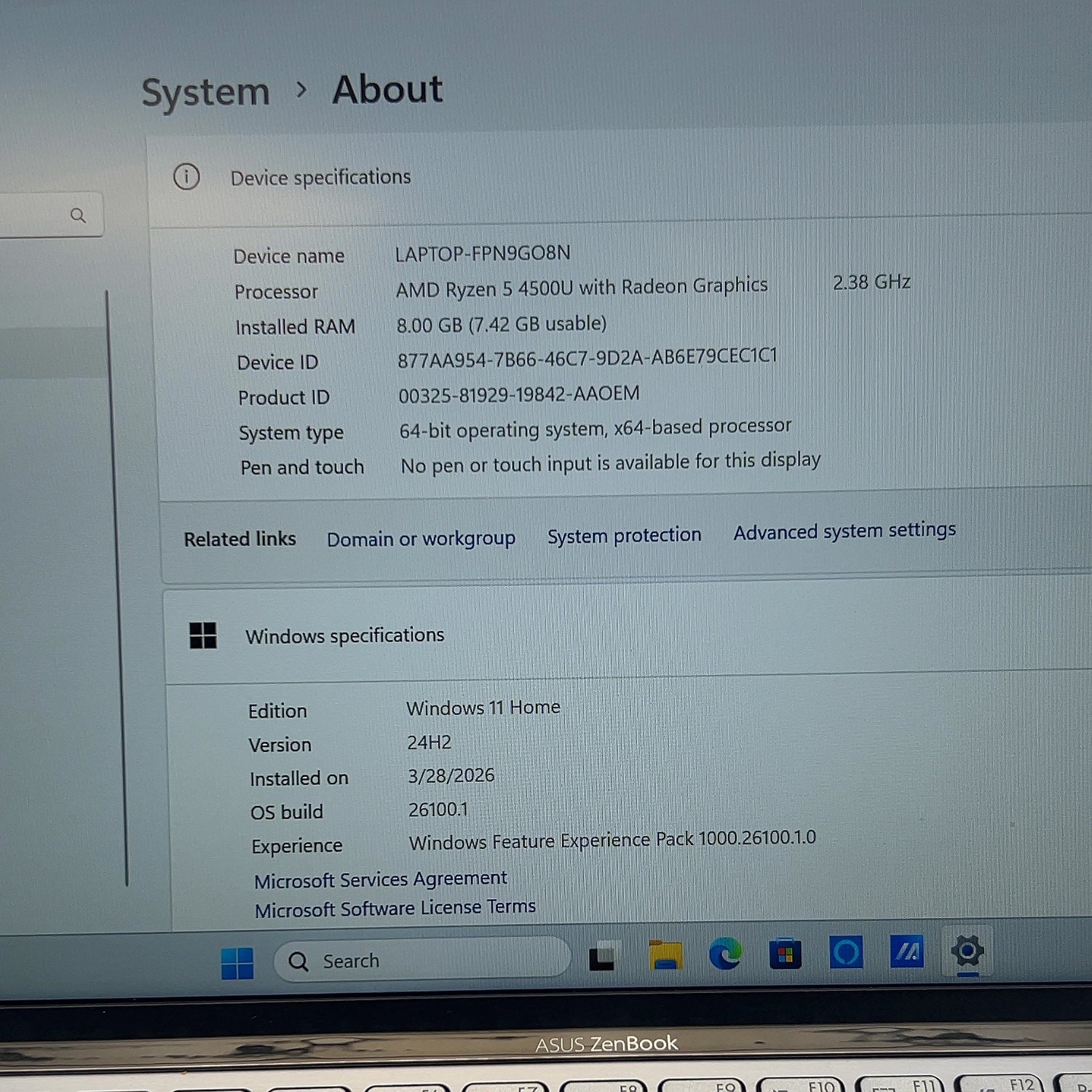Open the blue ring Cortana taskbar icon
Image resolution: width=1092 pixels, height=1092 pixels.
tap(846, 951)
